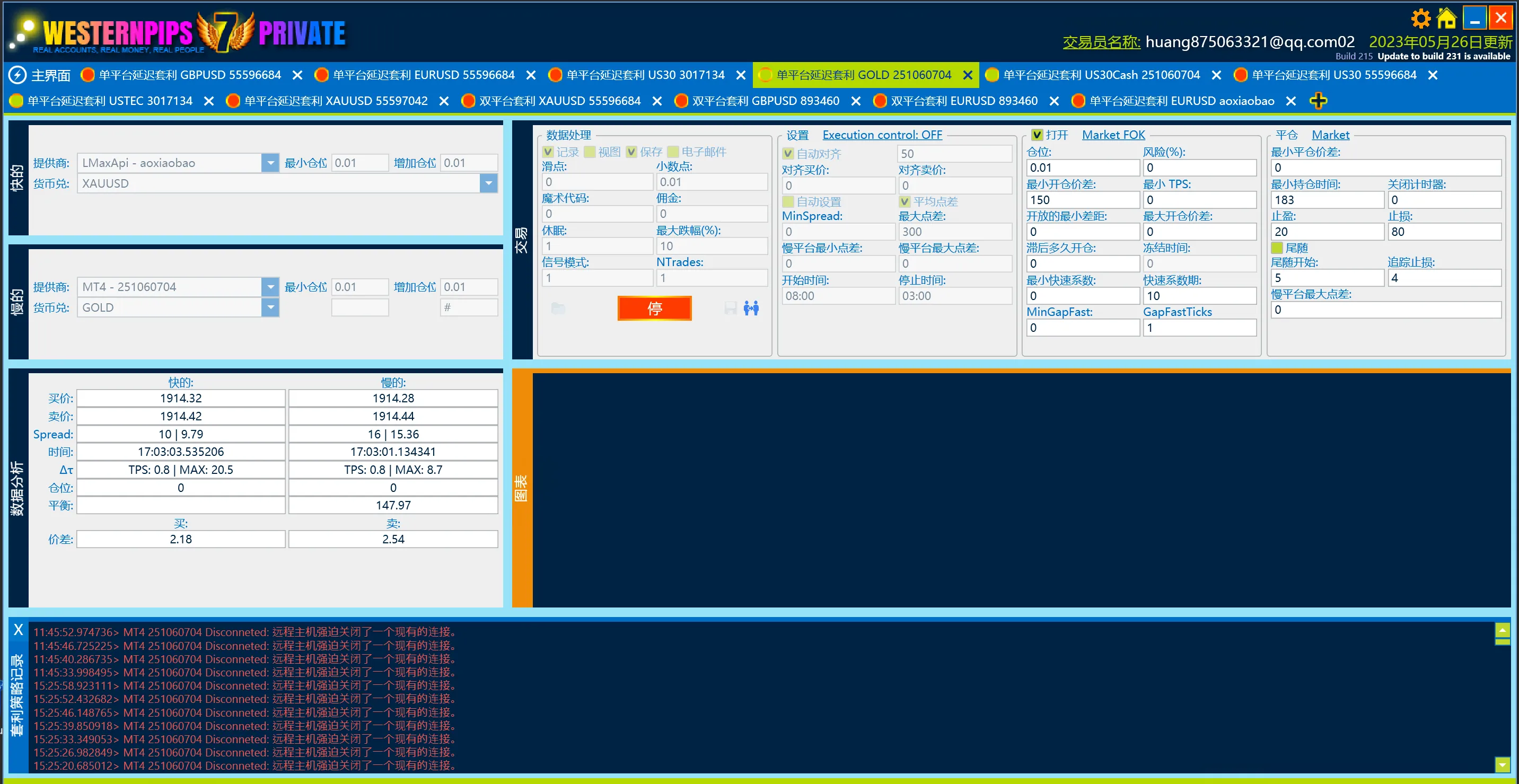Image resolution: width=1519 pixels, height=784 pixels.
Task: Click the 追踪止损 field showing 4
Action: [x=1444, y=278]
